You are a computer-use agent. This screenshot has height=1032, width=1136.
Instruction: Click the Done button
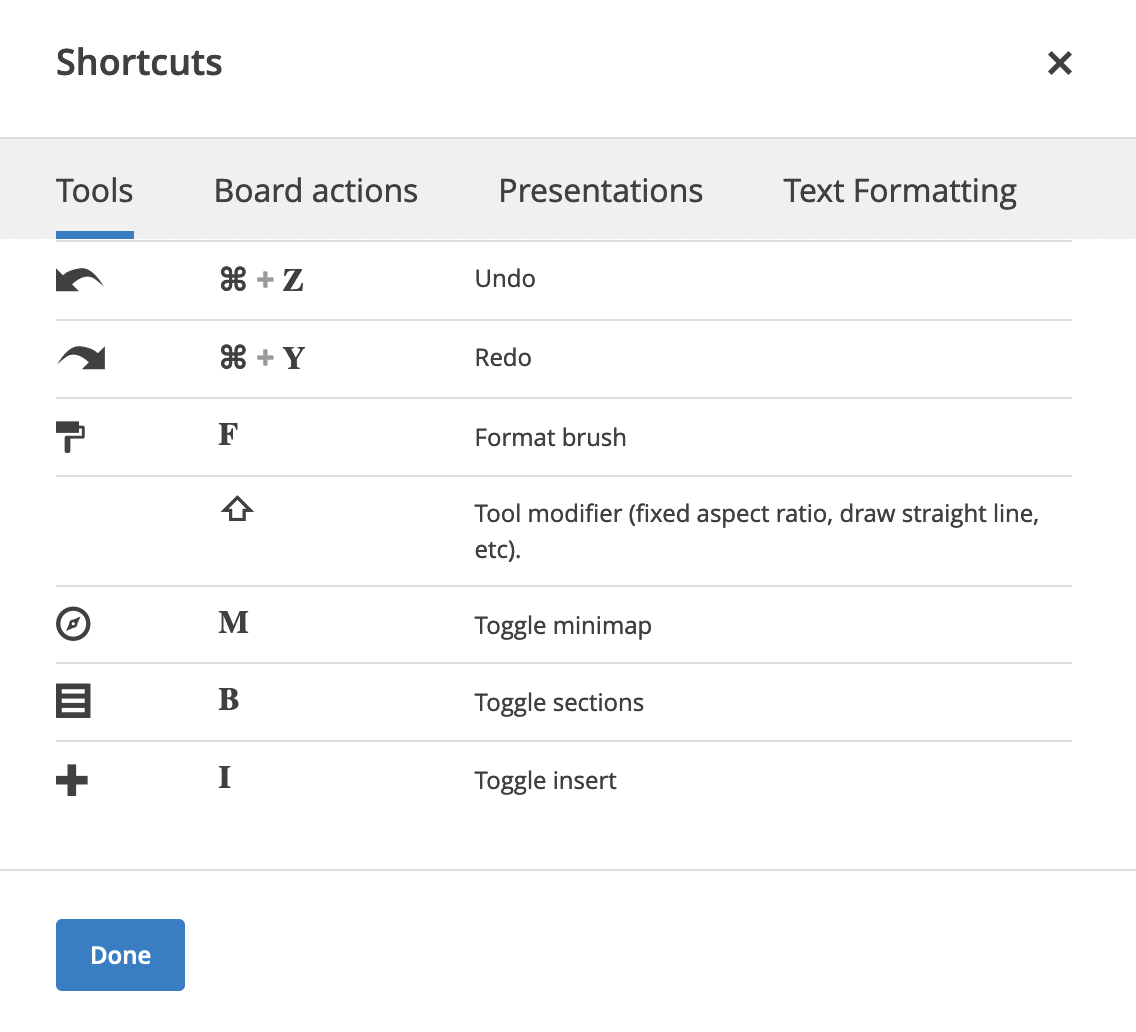(120, 954)
